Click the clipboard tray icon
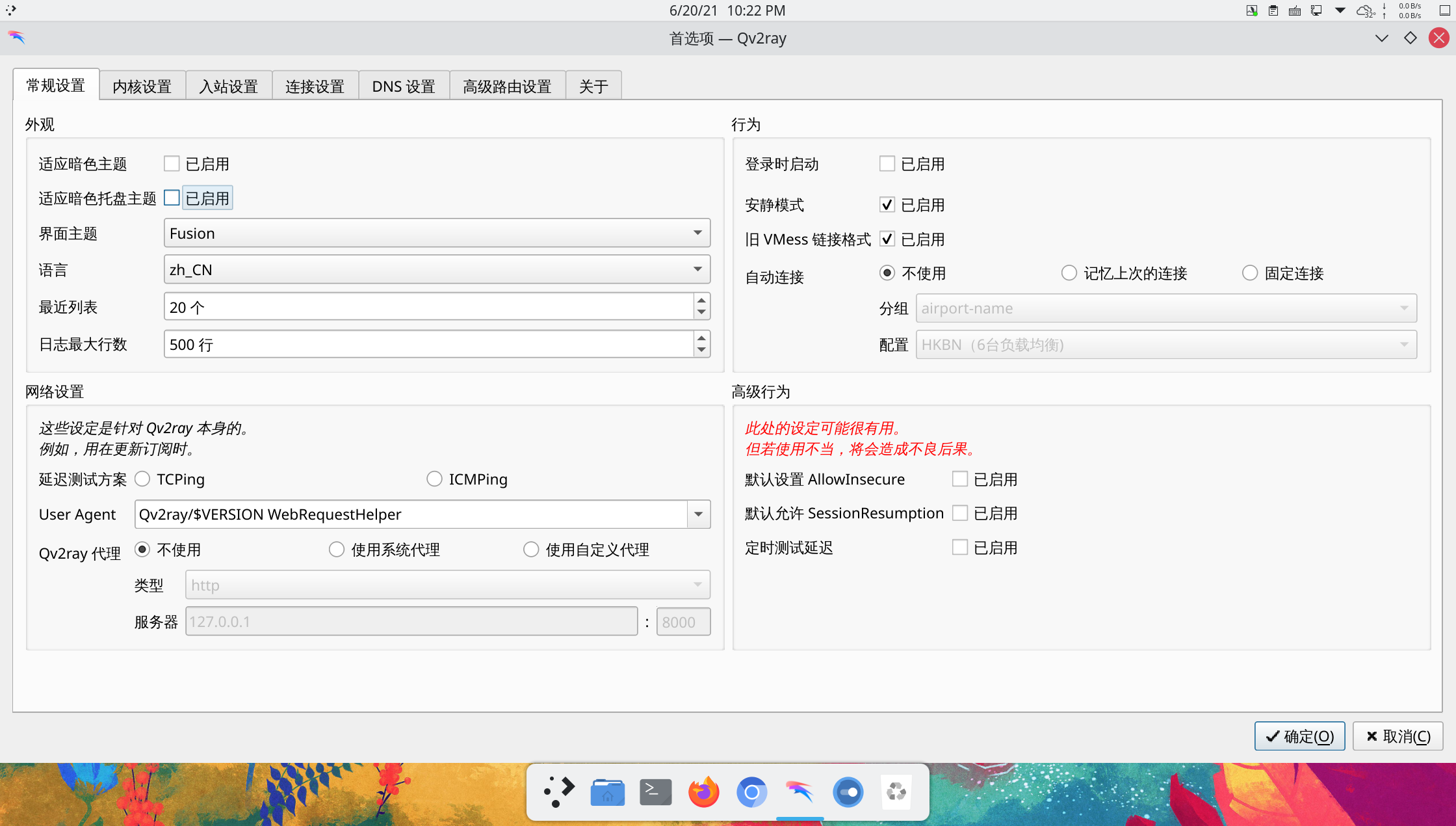Viewport: 1456px width, 826px height. coord(1273,10)
